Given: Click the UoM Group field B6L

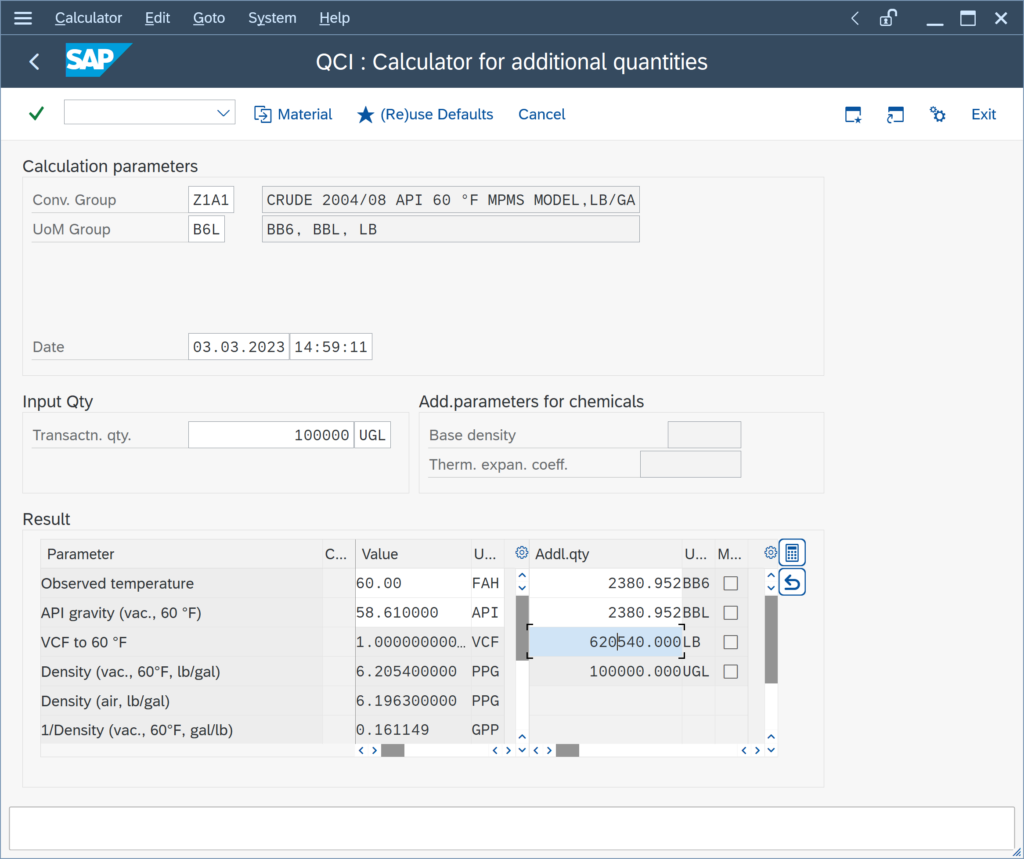Looking at the screenshot, I should pos(206,229).
